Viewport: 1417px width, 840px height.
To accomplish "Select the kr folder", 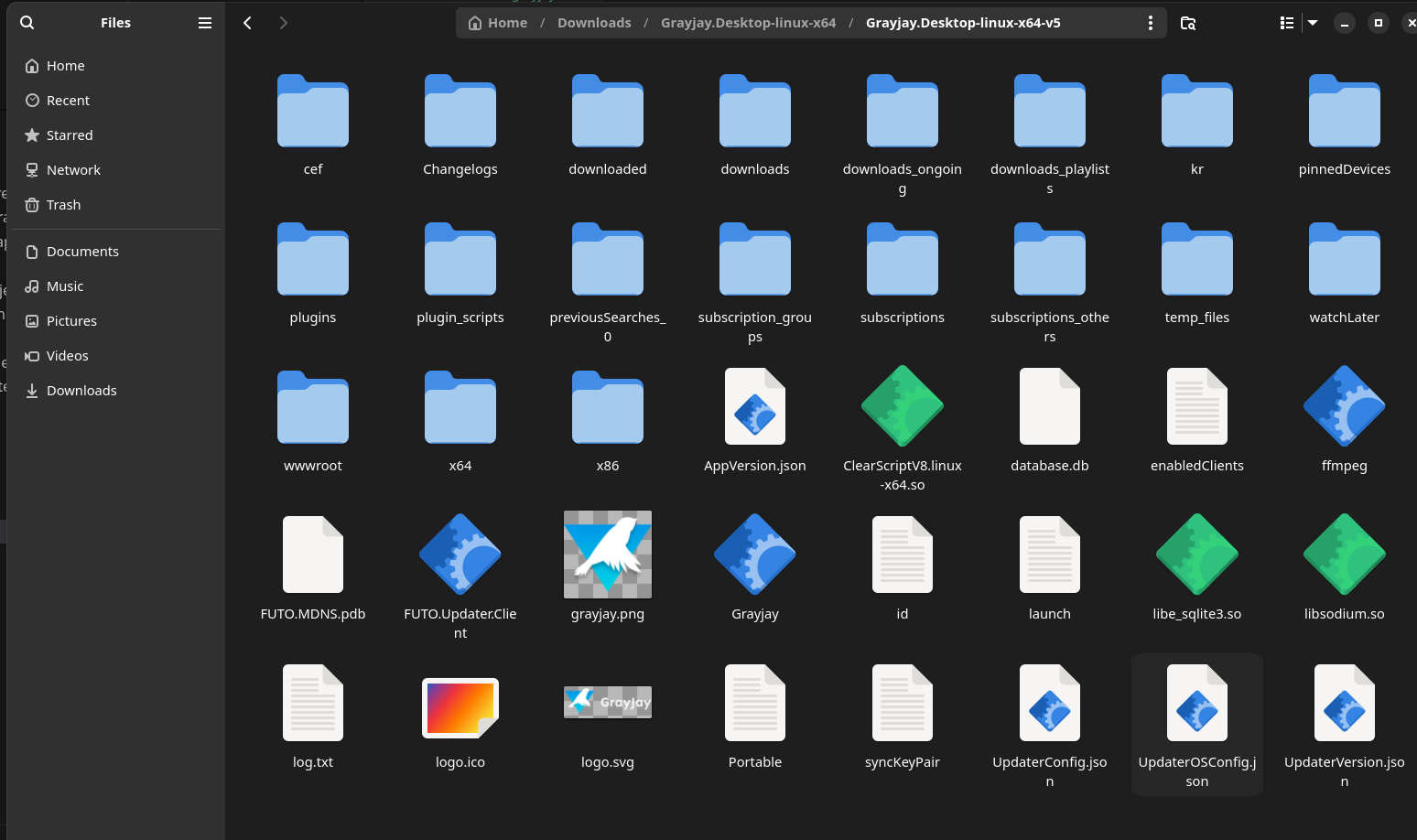I will click(1197, 111).
